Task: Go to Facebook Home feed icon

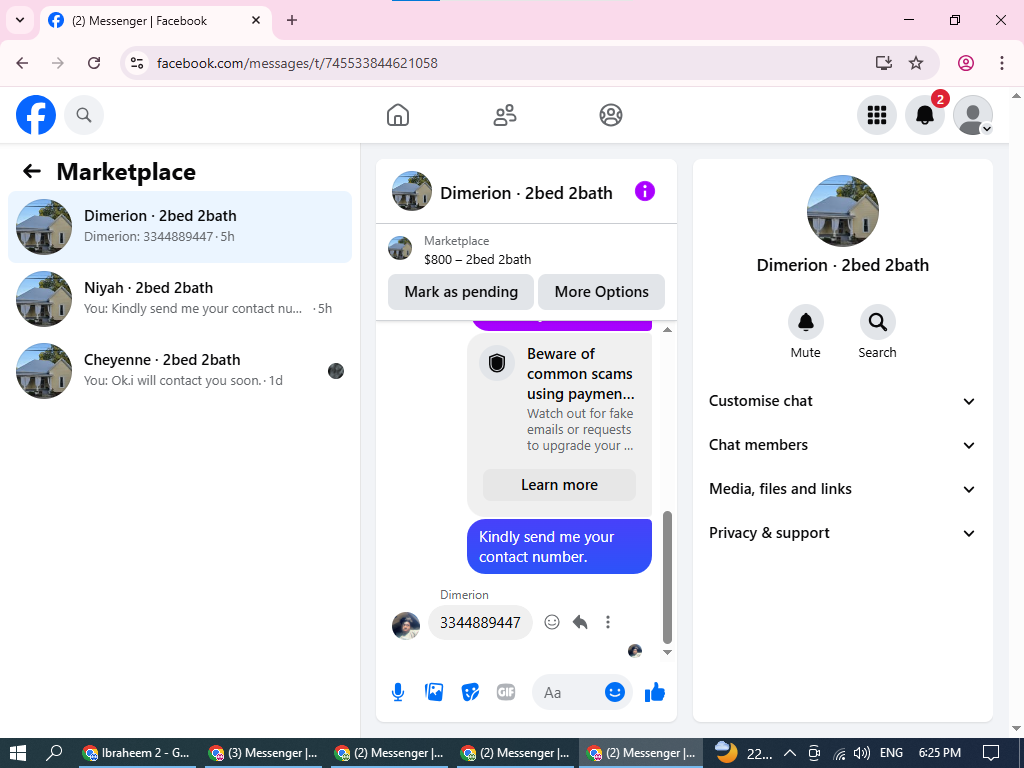Action: (x=398, y=115)
